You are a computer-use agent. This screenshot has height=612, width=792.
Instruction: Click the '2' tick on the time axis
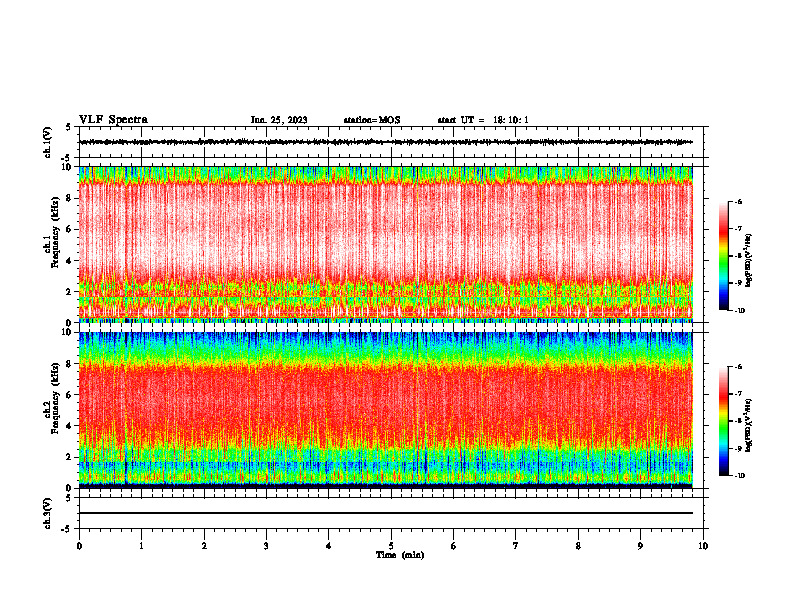pos(204,546)
